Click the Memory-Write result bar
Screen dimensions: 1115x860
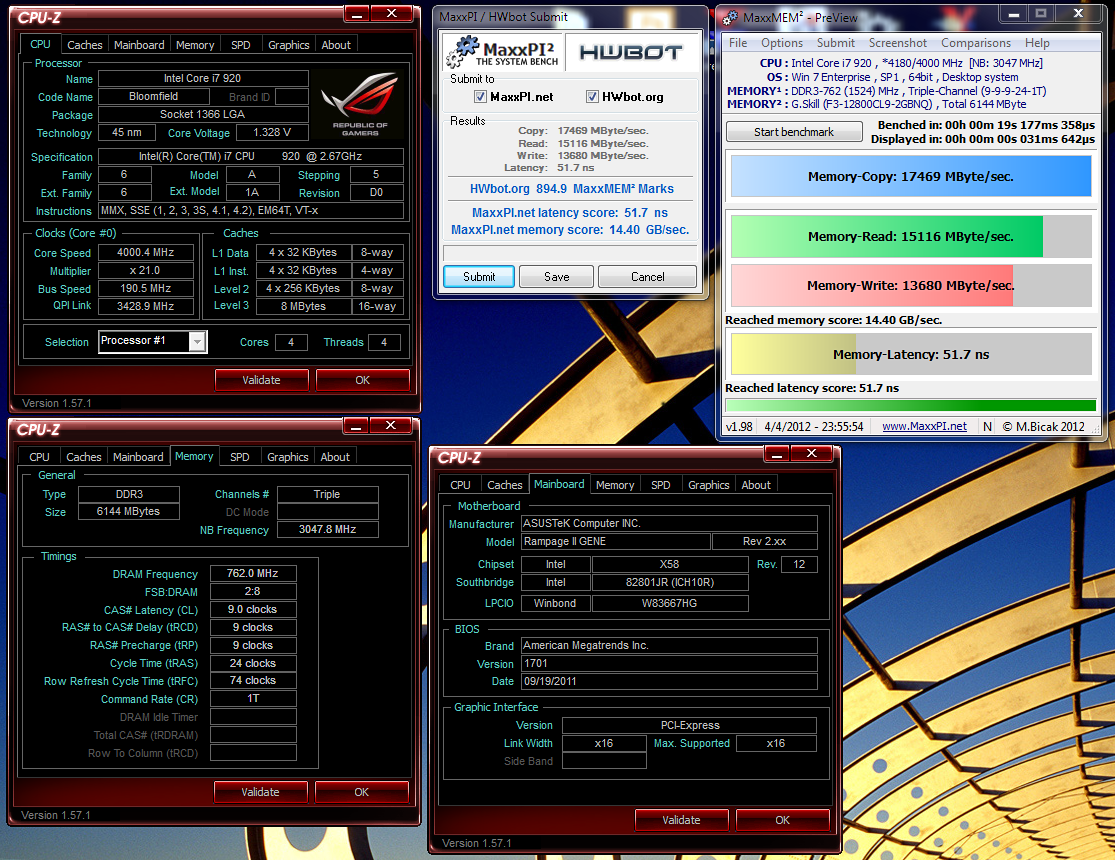910,285
